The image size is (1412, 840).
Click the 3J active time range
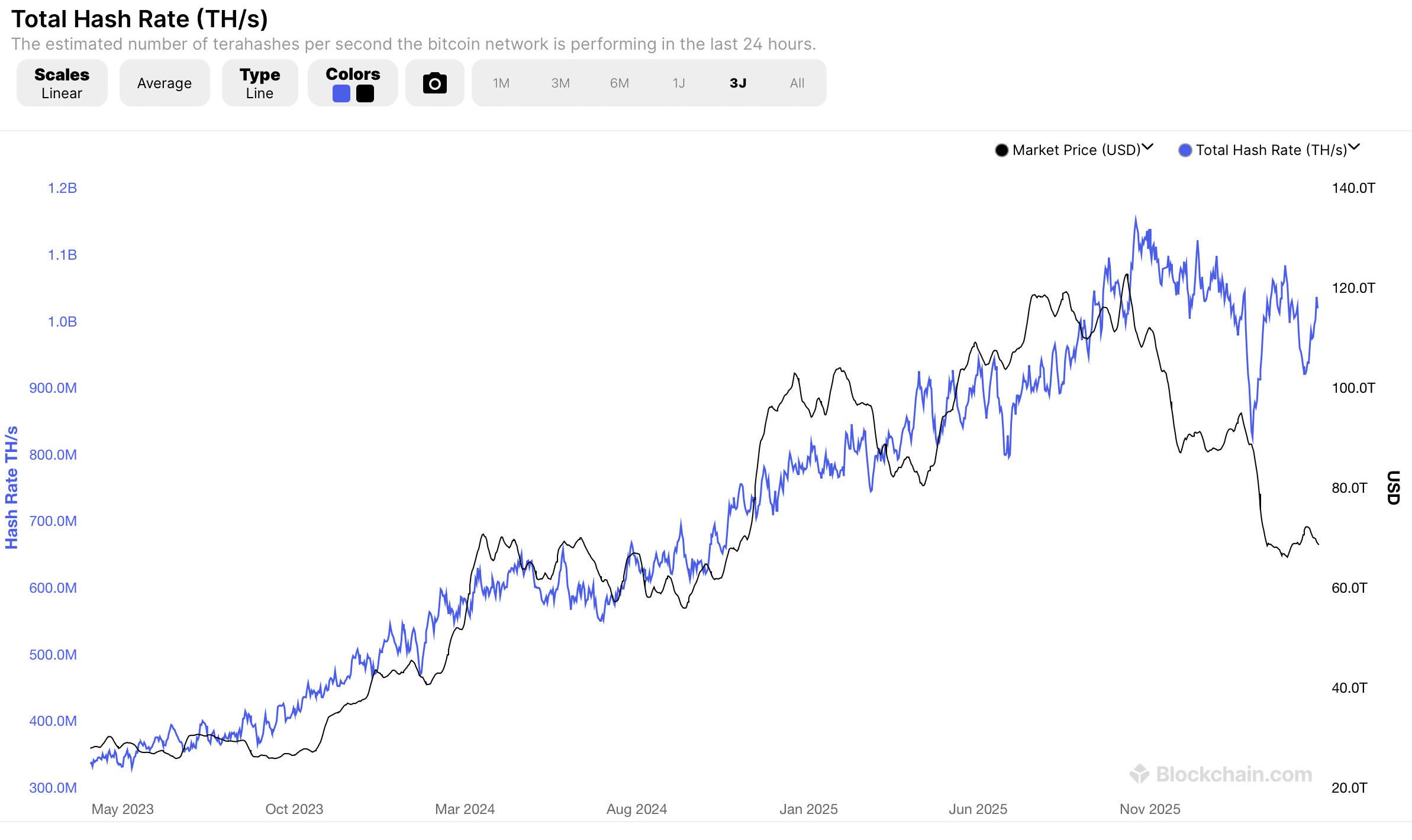[737, 83]
